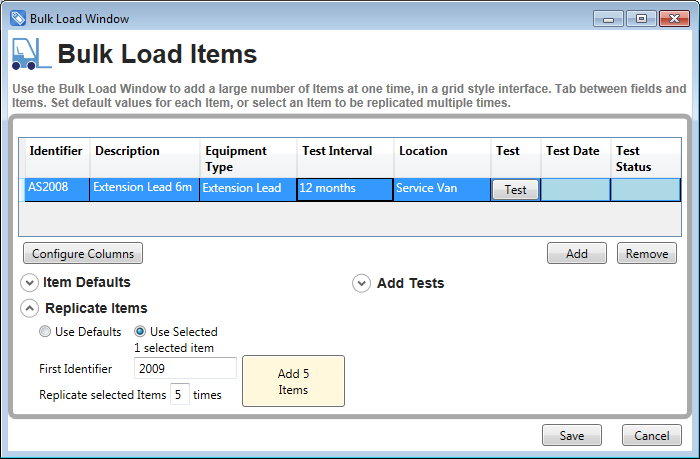
Task: Cancel the bulk load window
Action: [x=652, y=436]
